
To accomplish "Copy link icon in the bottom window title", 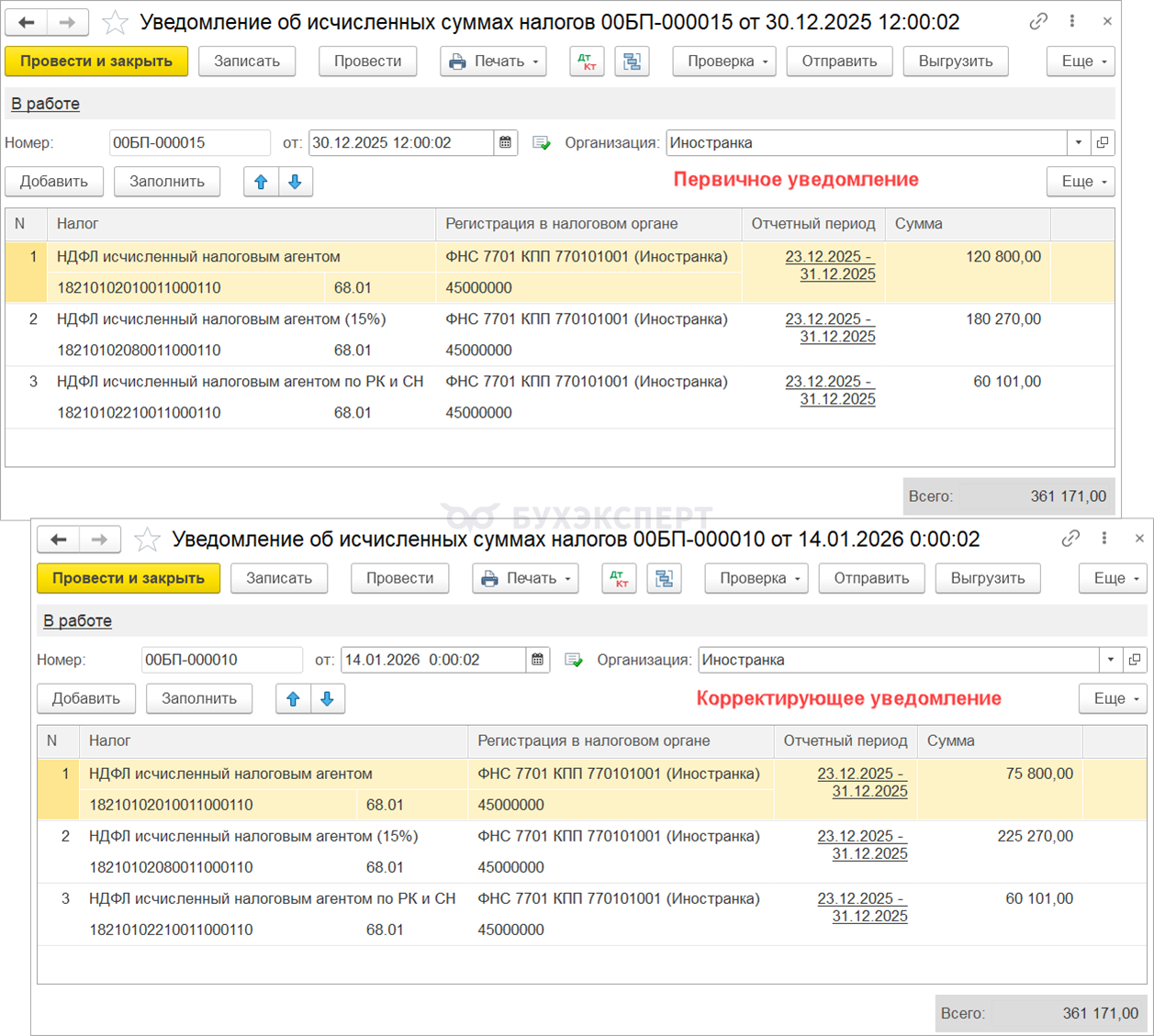I will [1070, 539].
